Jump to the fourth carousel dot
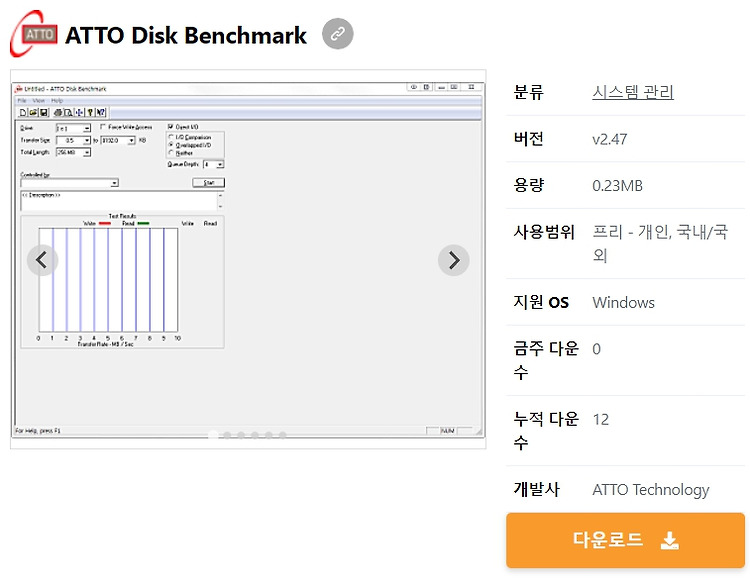Screen dimensions: 750x584 click(255, 435)
